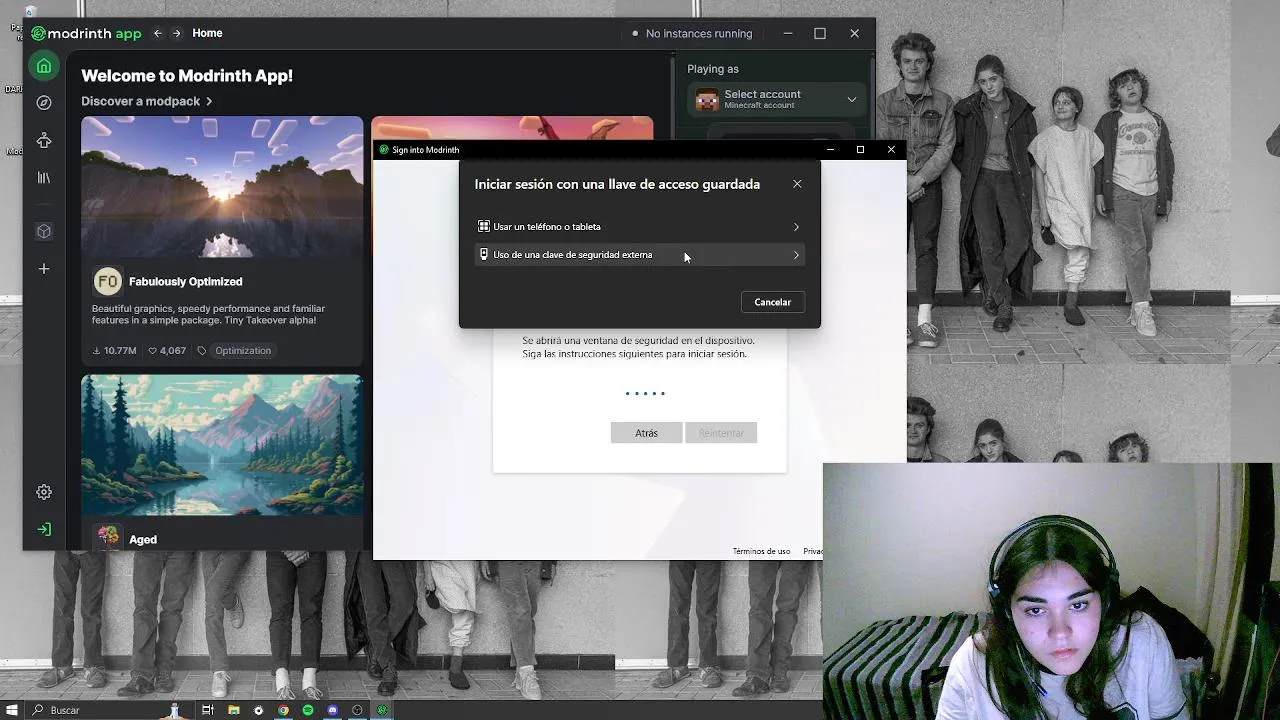Viewport: 1280px width, 720px height.
Task: Click the Minecraft account avatar head
Action: click(708, 99)
